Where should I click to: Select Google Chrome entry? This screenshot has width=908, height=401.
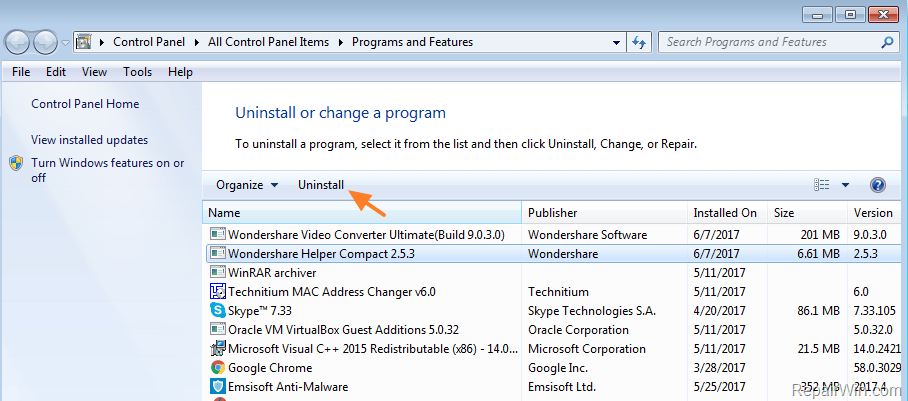click(x=556, y=368)
